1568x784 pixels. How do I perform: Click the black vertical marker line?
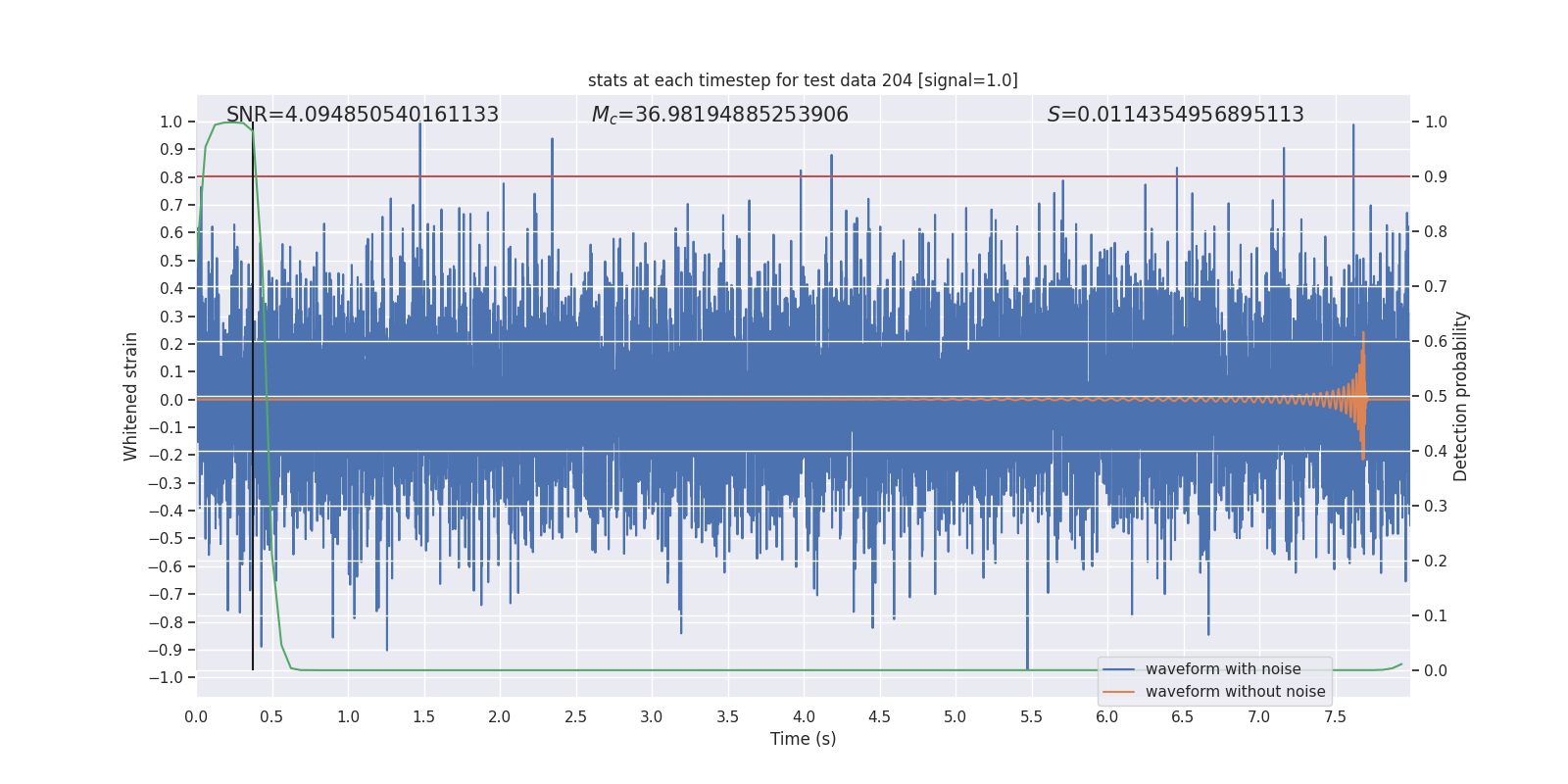(253, 397)
